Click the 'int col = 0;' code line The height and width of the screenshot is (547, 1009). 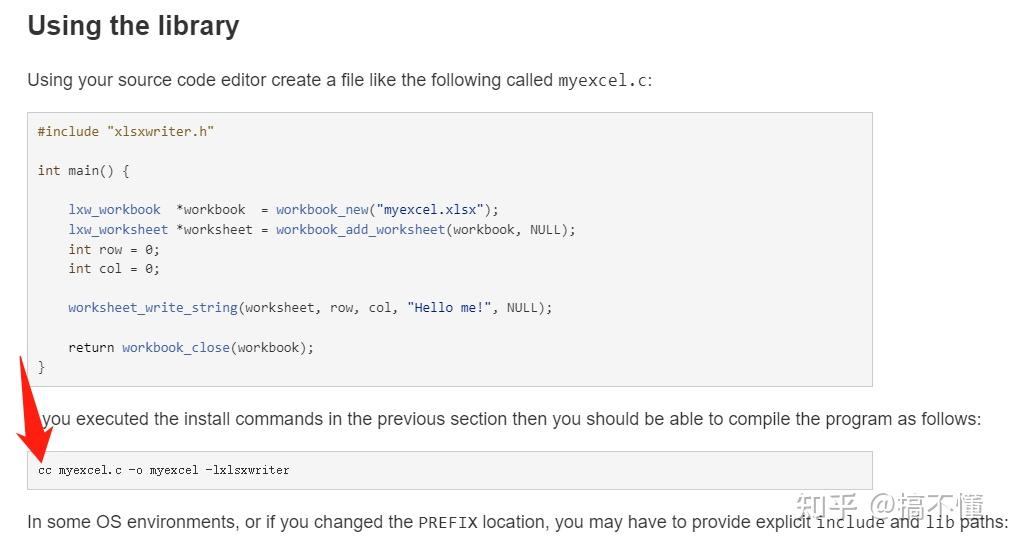(x=114, y=269)
